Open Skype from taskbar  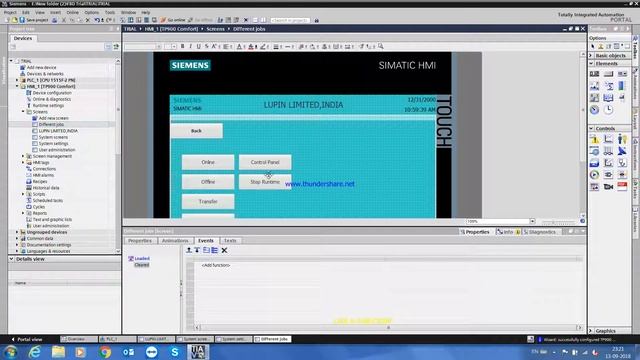[x=175, y=352]
